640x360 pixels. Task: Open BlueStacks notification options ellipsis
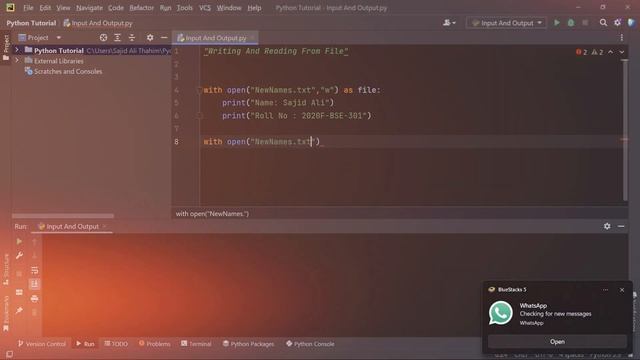[x=605, y=290]
